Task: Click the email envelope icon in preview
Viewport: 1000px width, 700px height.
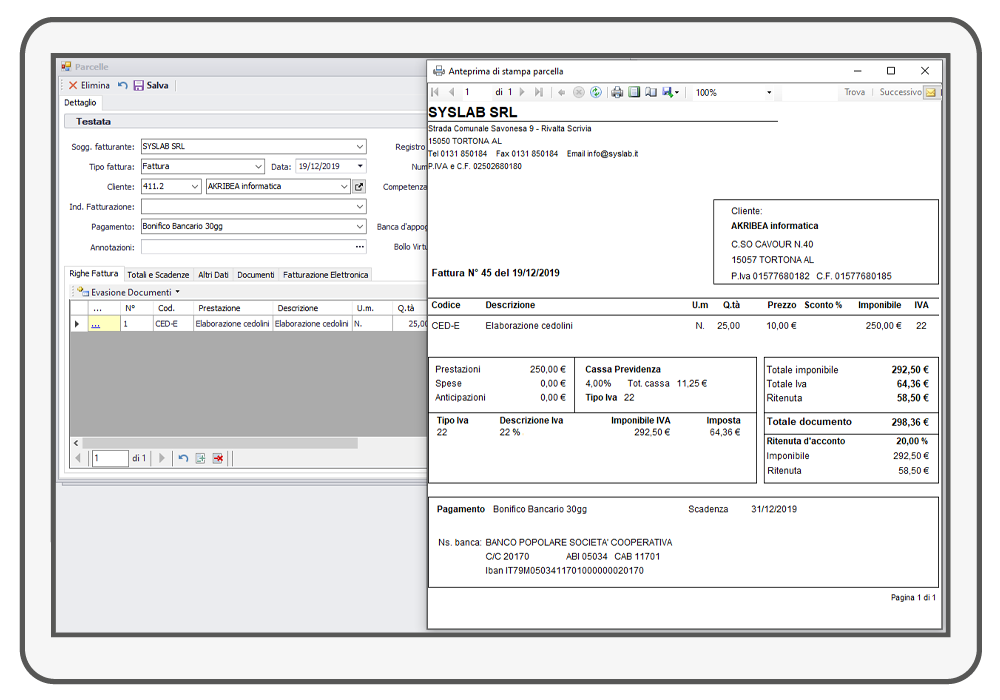Action: [930, 93]
